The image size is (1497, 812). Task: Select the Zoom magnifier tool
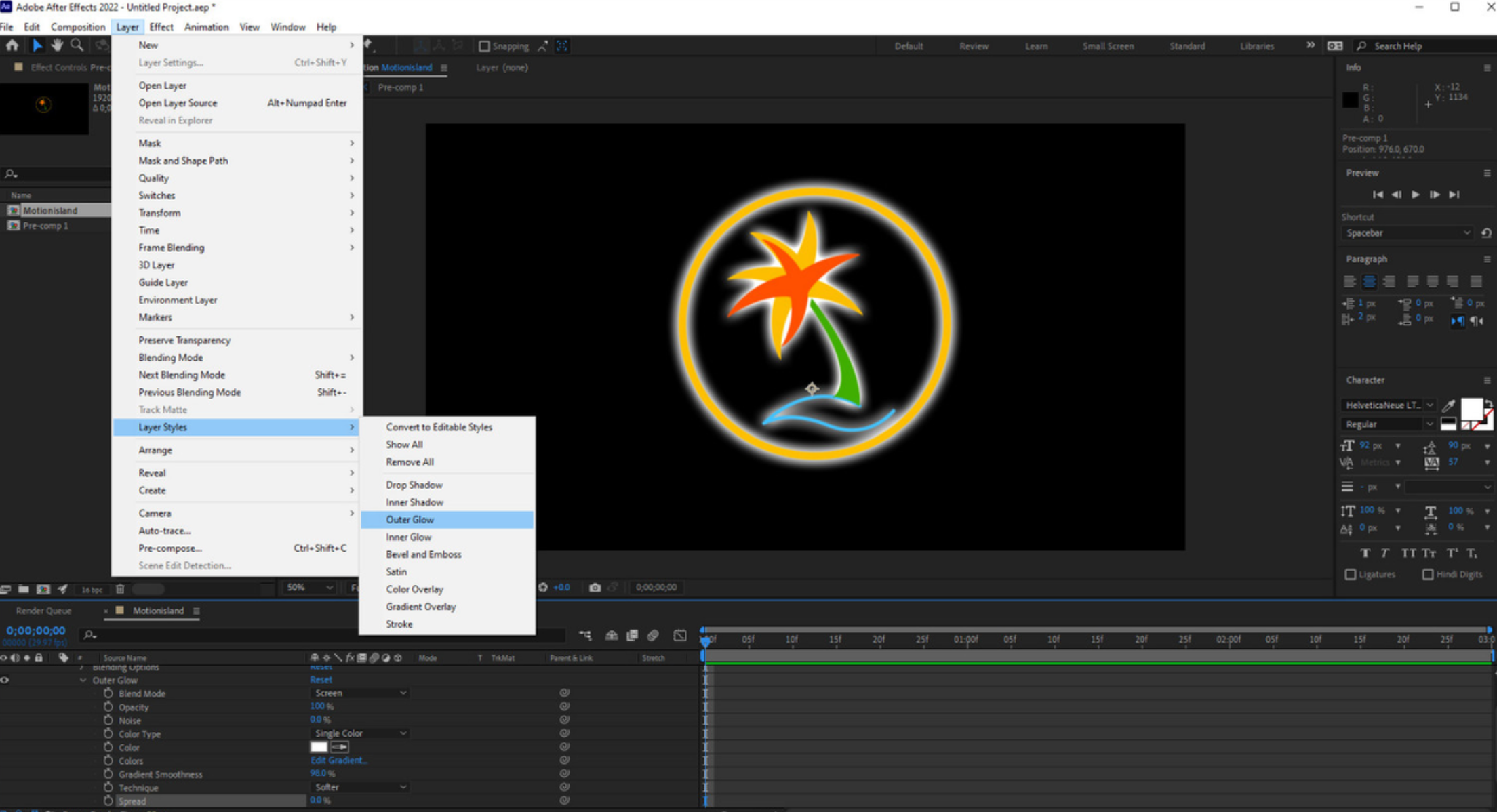77,45
